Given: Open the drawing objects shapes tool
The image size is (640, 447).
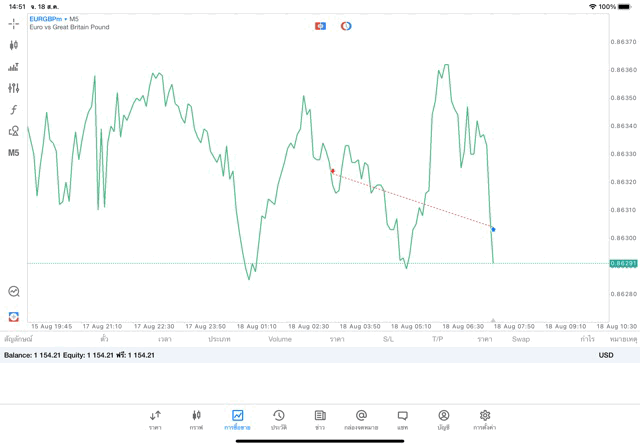Looking at the screenshot, I should pyautogui.click(x=14, y=131).
